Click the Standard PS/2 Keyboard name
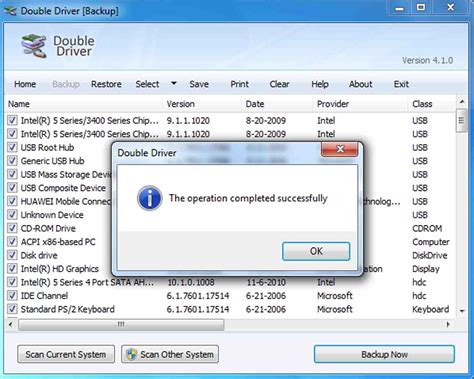The image size is (474, 379). coord(68,309)
